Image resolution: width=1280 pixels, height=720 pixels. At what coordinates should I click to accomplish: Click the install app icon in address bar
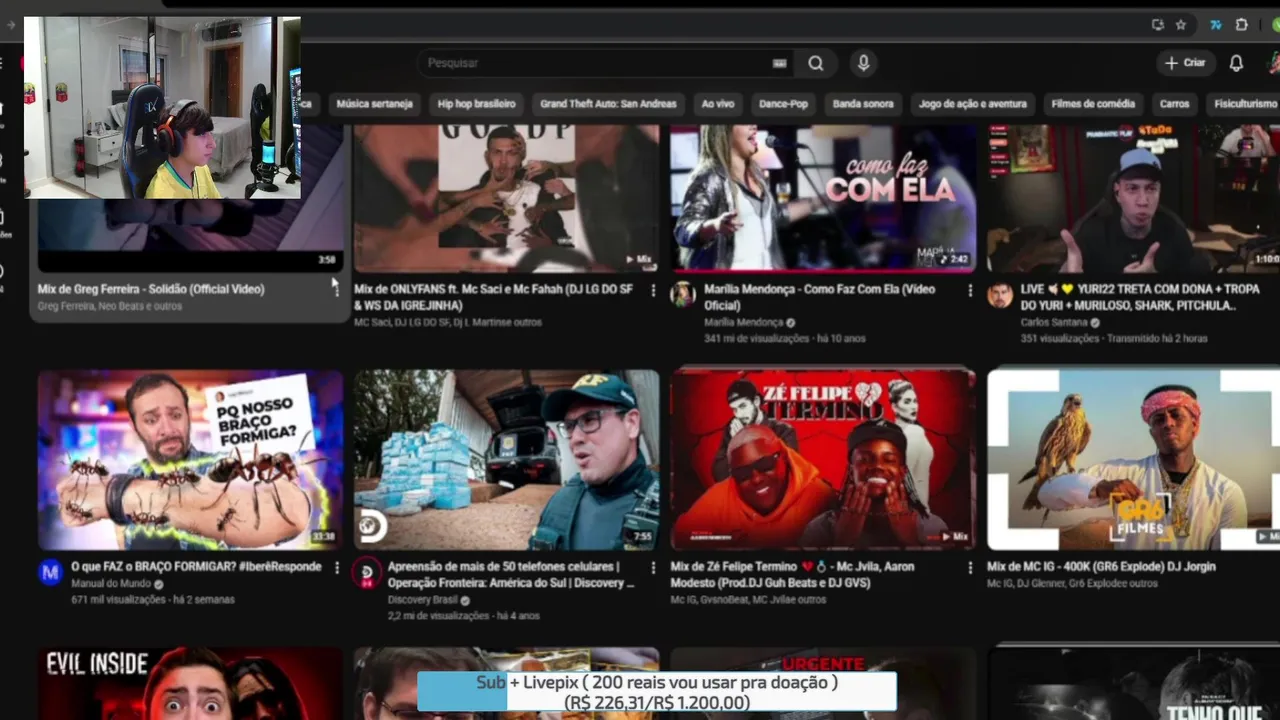[x=1157, y=25]
